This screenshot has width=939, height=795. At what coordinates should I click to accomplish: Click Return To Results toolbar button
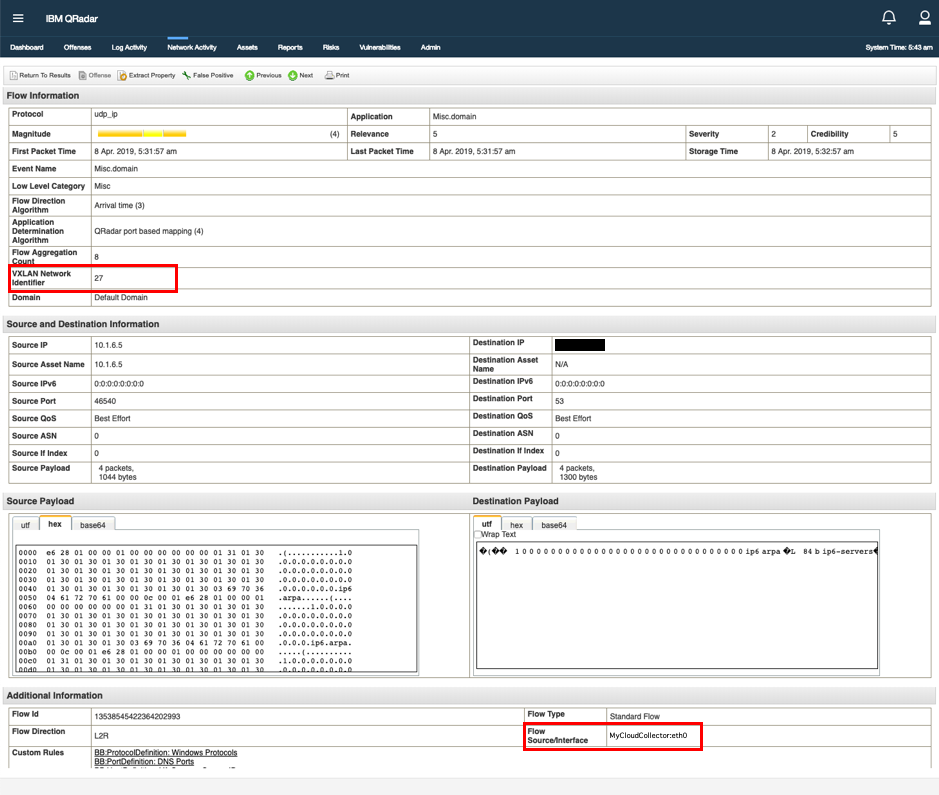click(40, 75)
